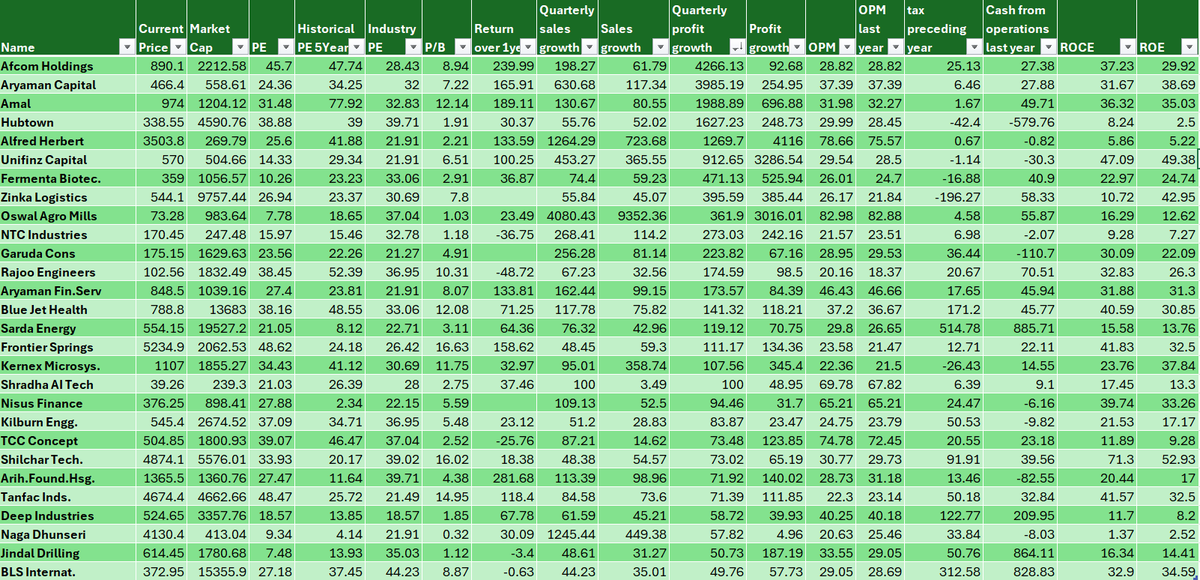The image size is (1200, 580).
Task: Select the Rajoo Engineers name cell
Action: (x=68, y=272)
